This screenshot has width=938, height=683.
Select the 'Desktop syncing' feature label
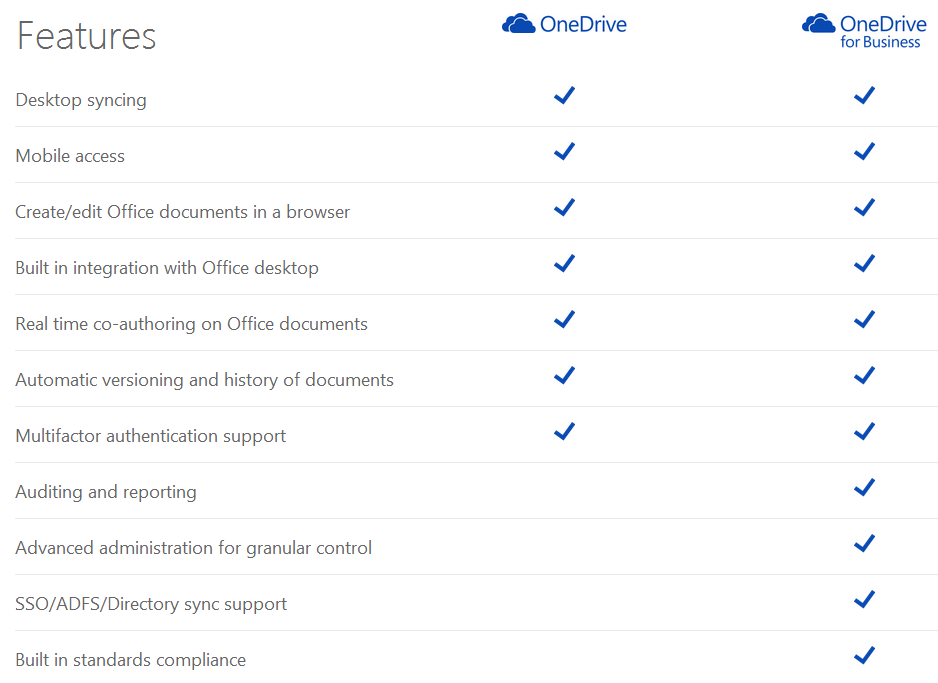pos(81,100)
